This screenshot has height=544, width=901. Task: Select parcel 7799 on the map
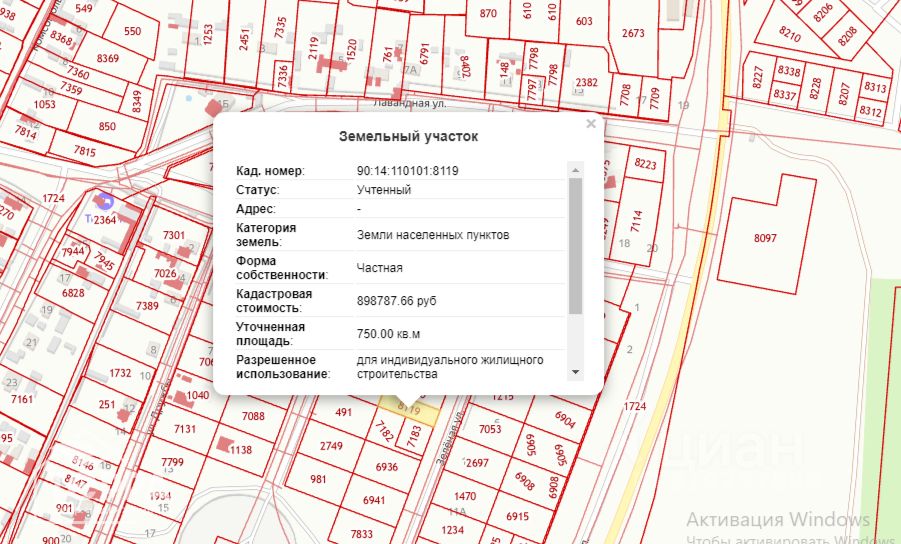point(172,462)
